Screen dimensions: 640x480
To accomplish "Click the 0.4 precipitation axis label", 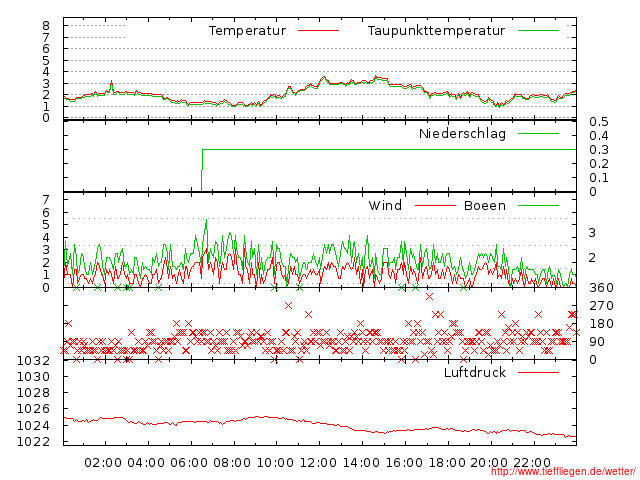I will tap(599, 136).
